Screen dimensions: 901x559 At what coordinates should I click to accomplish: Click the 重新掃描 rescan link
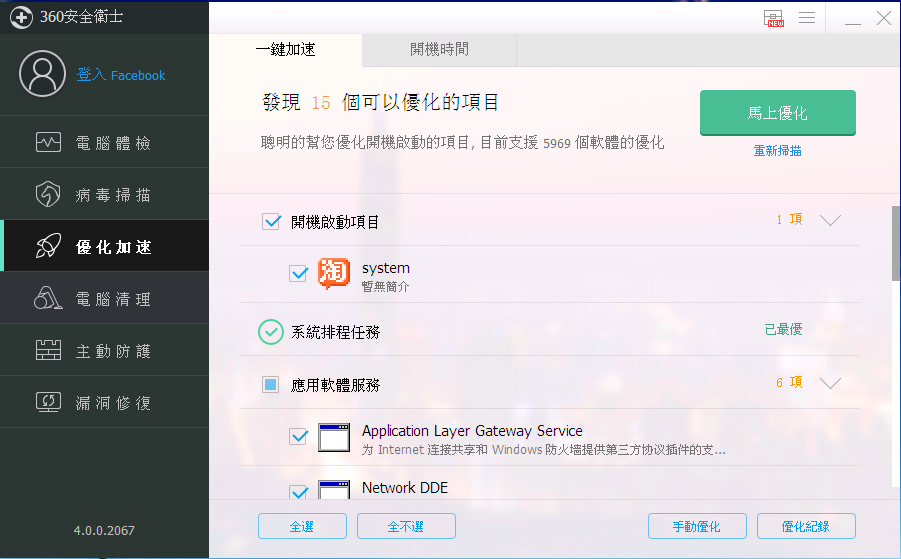[777, 151]
